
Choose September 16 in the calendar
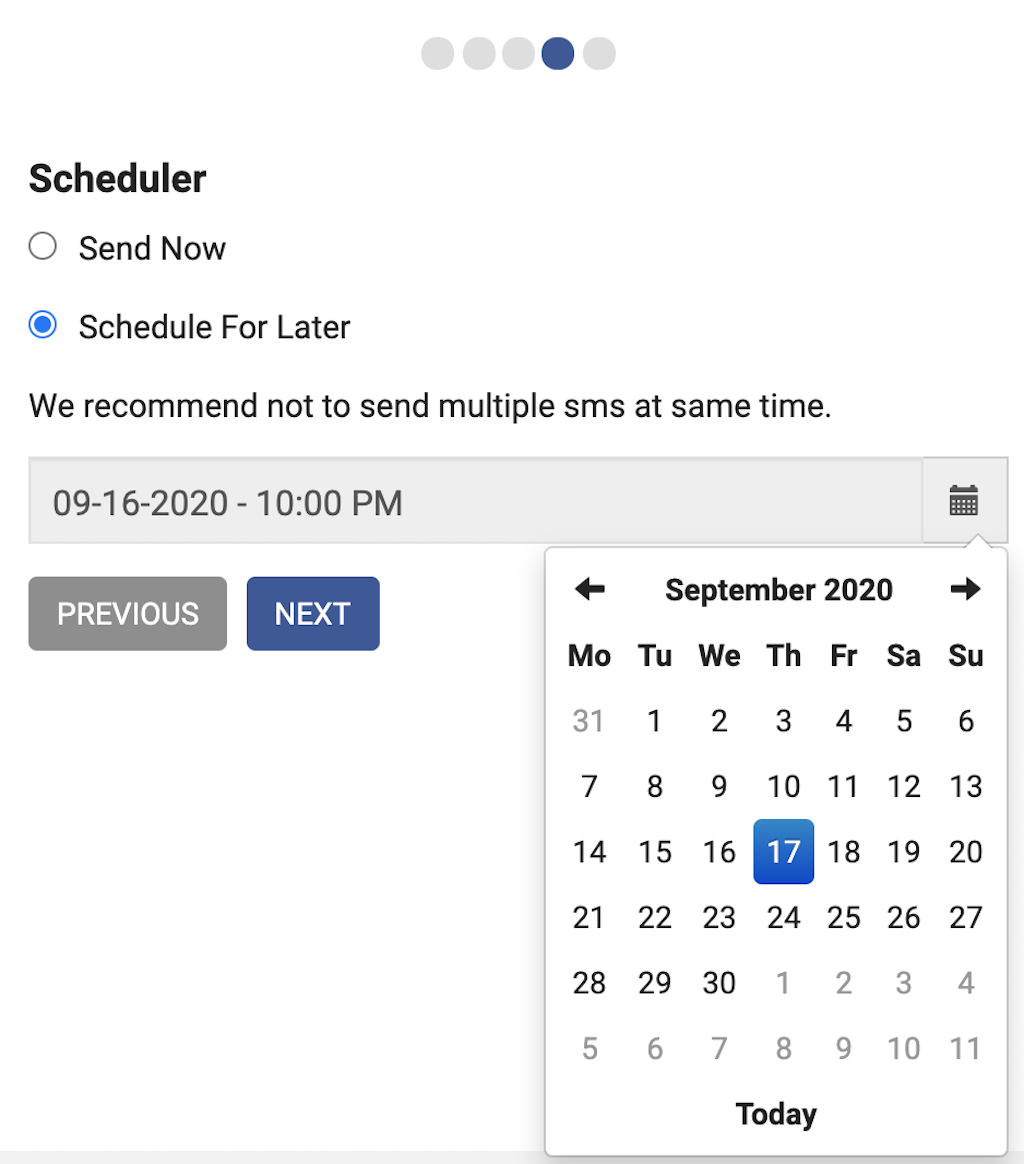pyautogui.click(x=719, y=852)
